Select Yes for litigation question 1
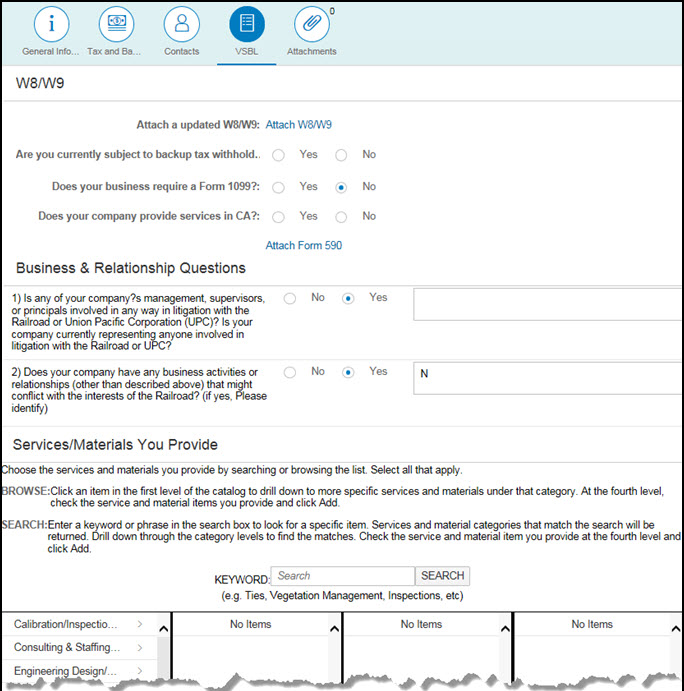The image size is (684, 691). tap(348, 298)
